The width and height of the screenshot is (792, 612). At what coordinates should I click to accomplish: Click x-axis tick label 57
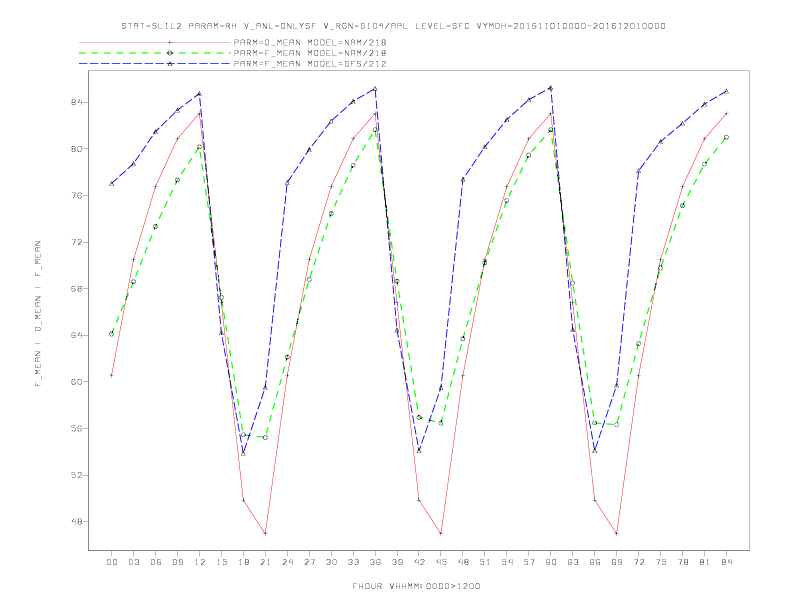[529, 562]
